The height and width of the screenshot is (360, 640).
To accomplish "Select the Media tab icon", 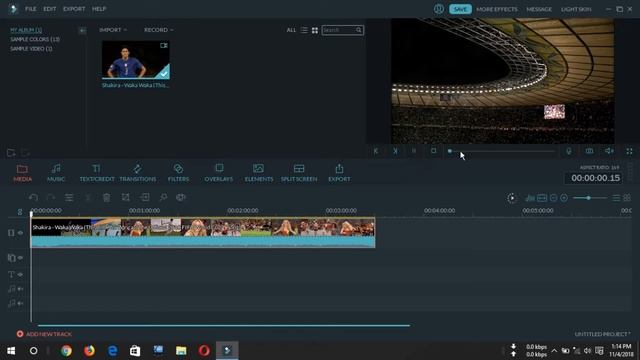I will [x=22, y=173].
